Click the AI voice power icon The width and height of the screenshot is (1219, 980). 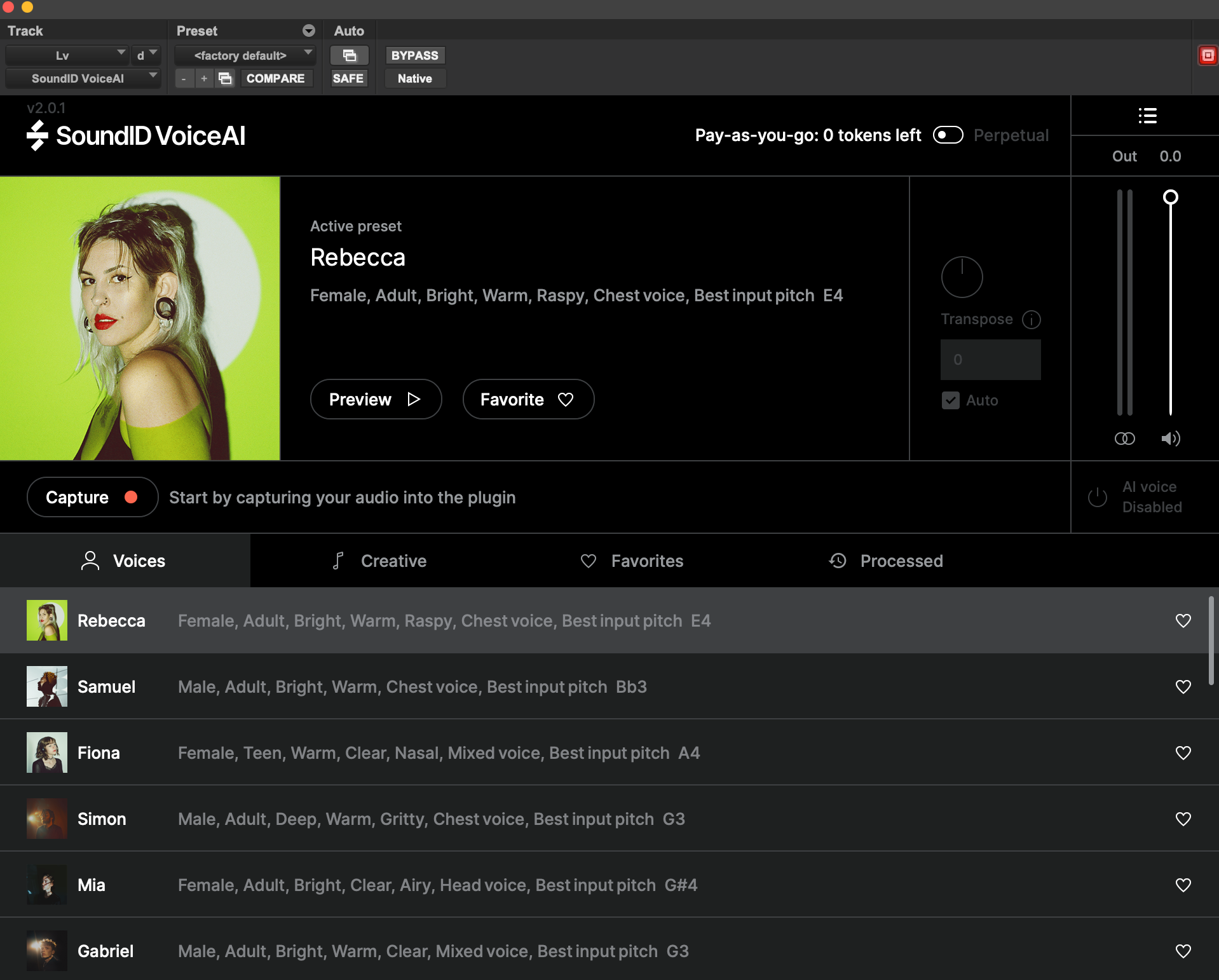click(1097, 497)
